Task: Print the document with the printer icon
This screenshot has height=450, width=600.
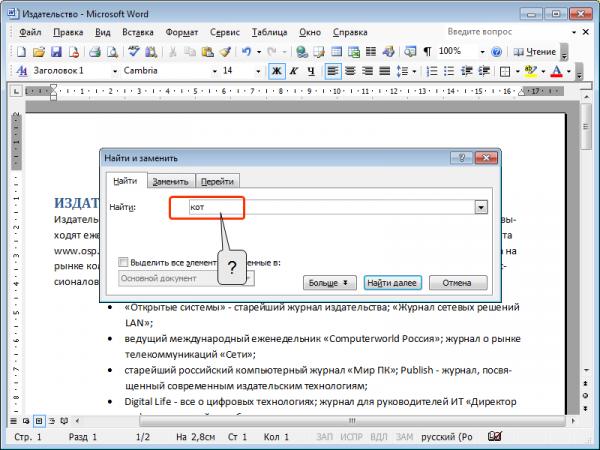Action: coord(95,52)
